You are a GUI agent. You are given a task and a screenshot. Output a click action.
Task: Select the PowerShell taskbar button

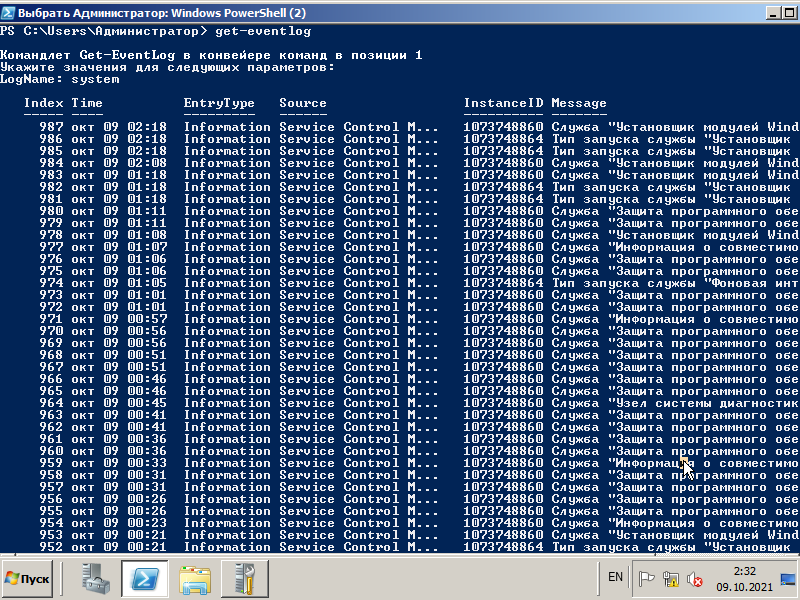point(144,579)
